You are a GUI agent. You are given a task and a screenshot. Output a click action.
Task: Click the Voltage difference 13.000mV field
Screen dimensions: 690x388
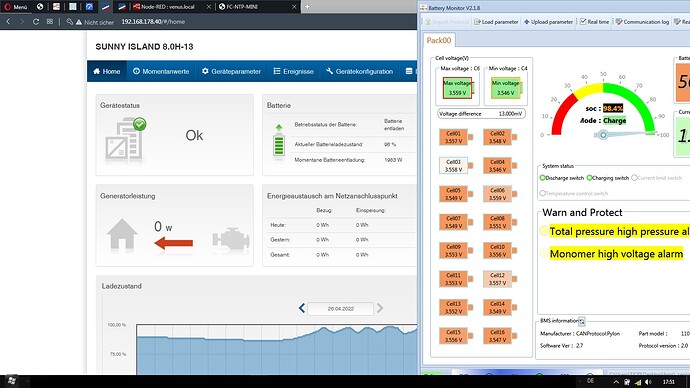tap(481, 113)
